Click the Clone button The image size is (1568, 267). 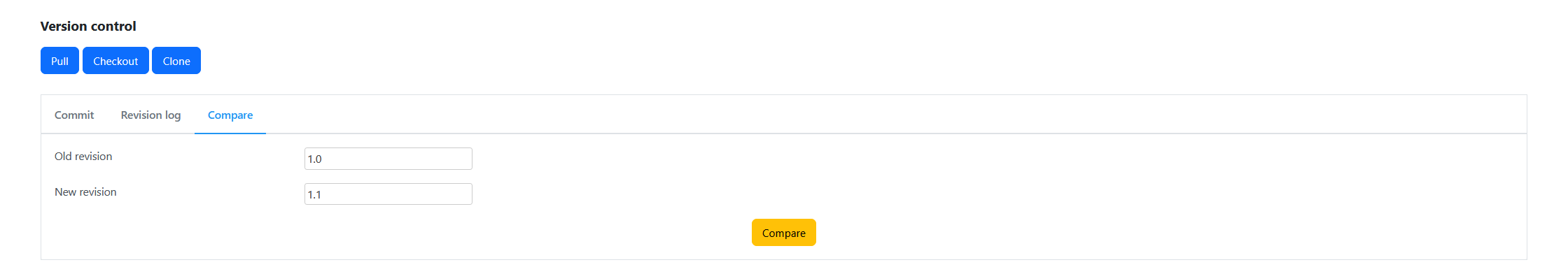point(176,61)
